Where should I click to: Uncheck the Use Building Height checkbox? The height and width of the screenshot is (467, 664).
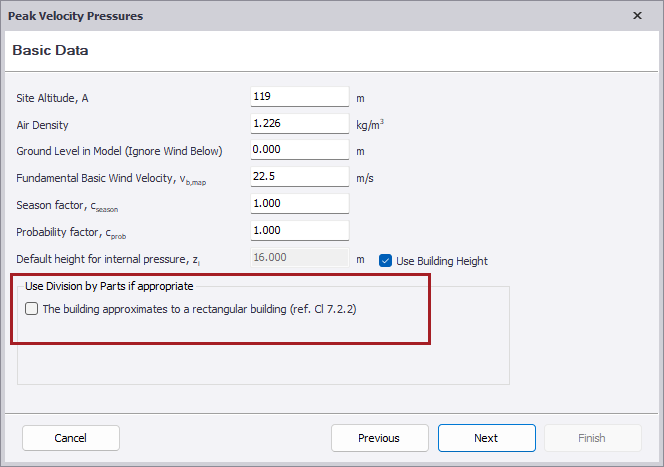(386, 261)
